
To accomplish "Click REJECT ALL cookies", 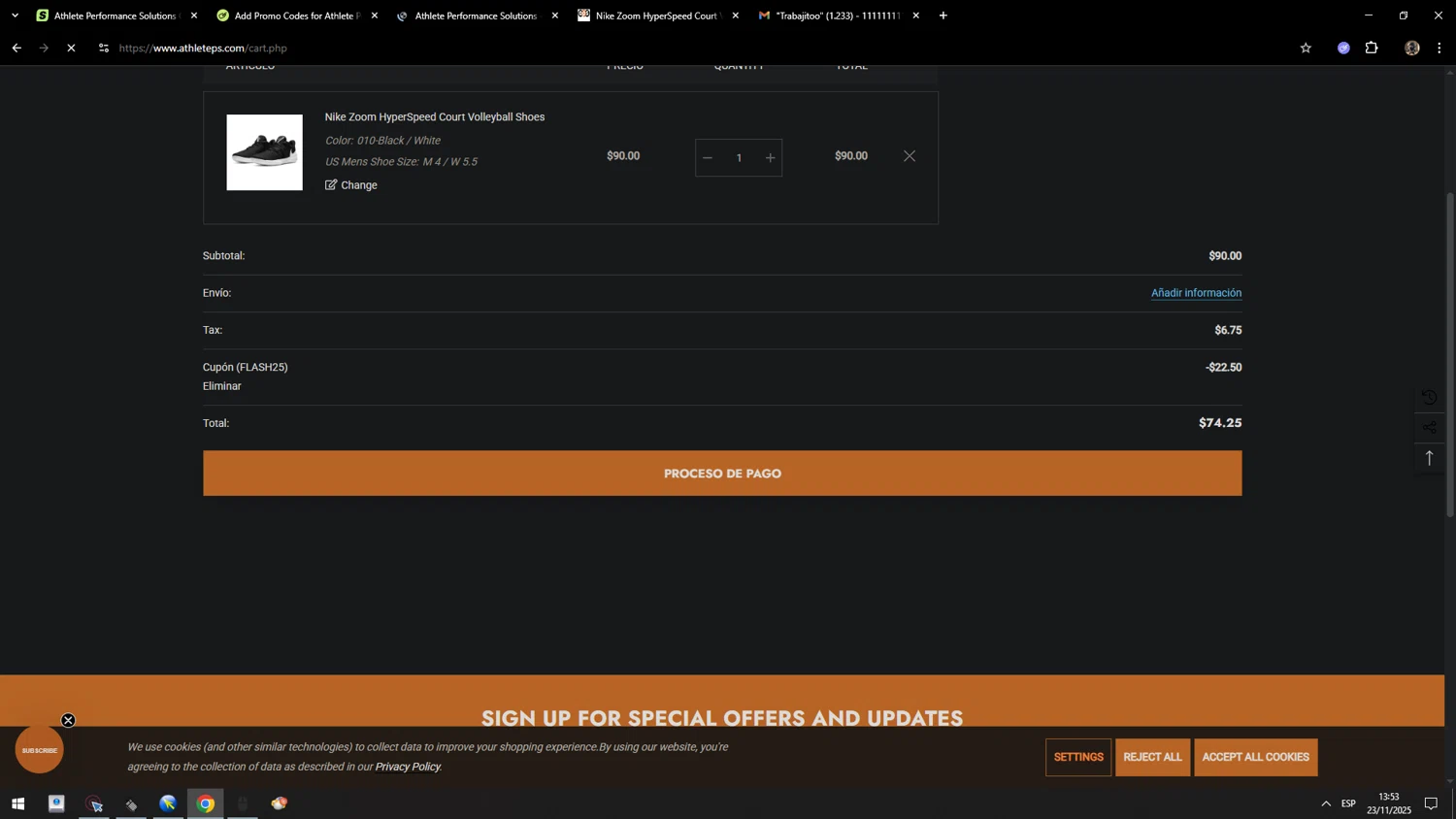I will [1152, 758].
